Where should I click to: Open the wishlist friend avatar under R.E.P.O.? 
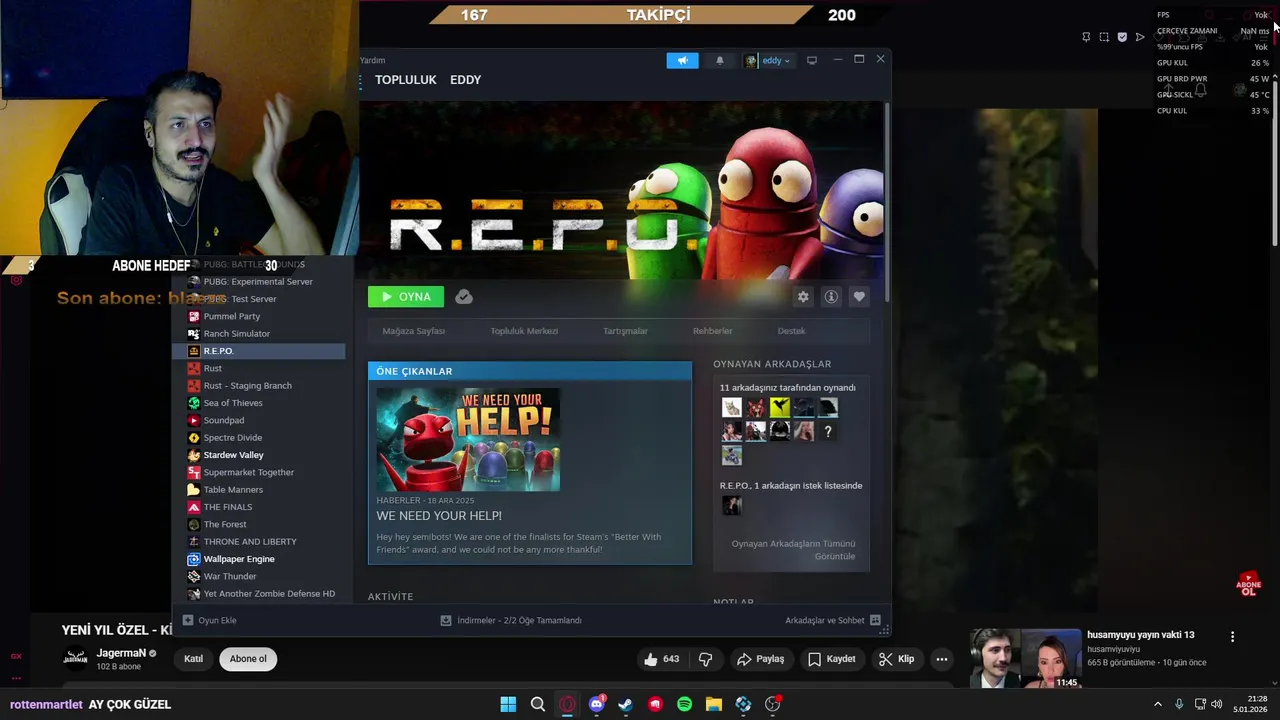click(732, 505)
